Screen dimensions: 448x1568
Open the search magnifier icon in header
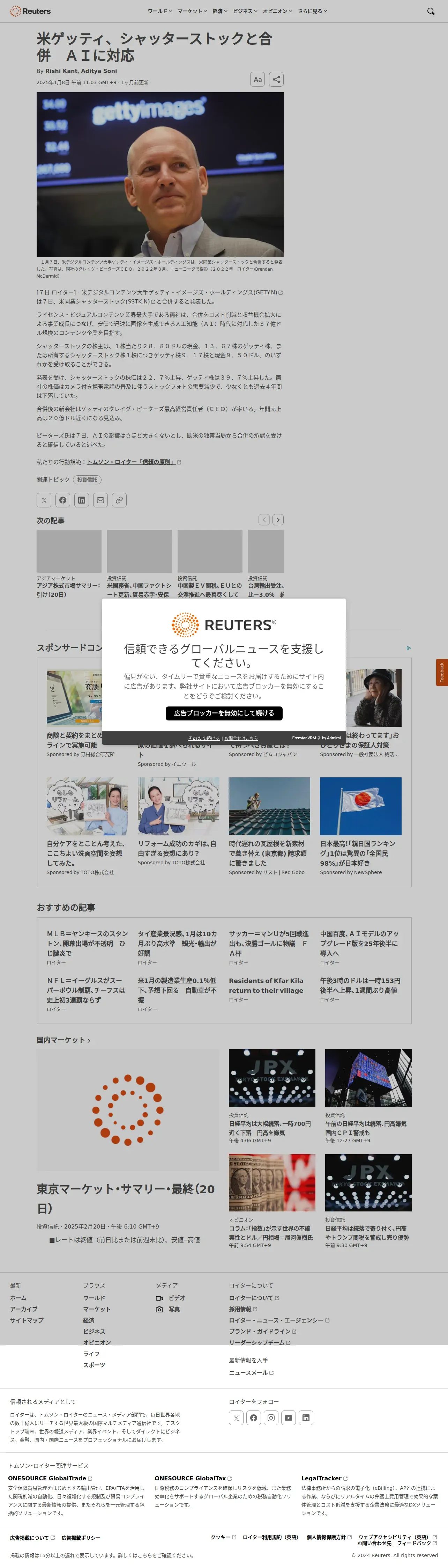(430, 11)
